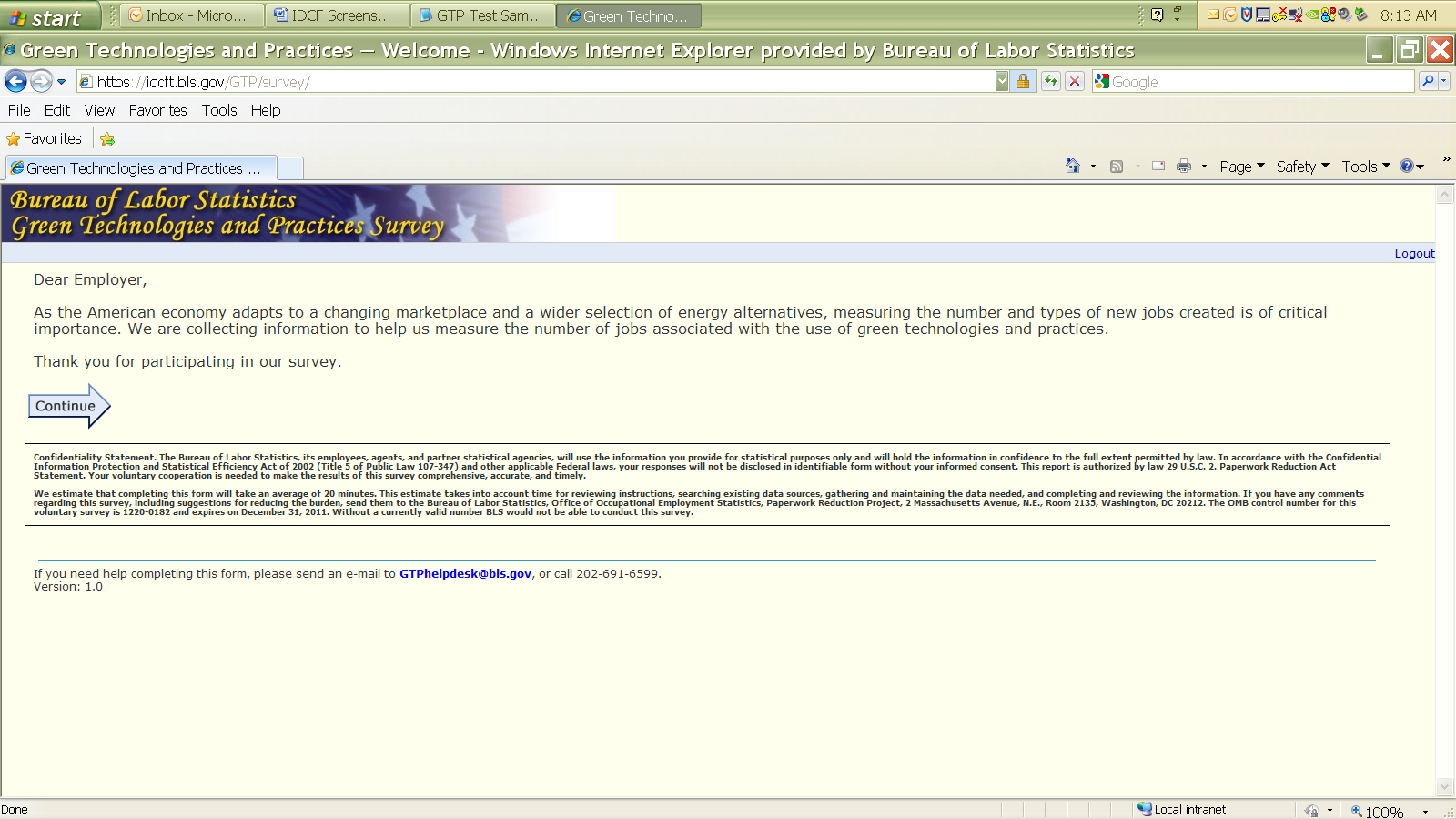Click the 100% zoom level button
The width and height of the screenshot is (1456, 819).
1377,811
